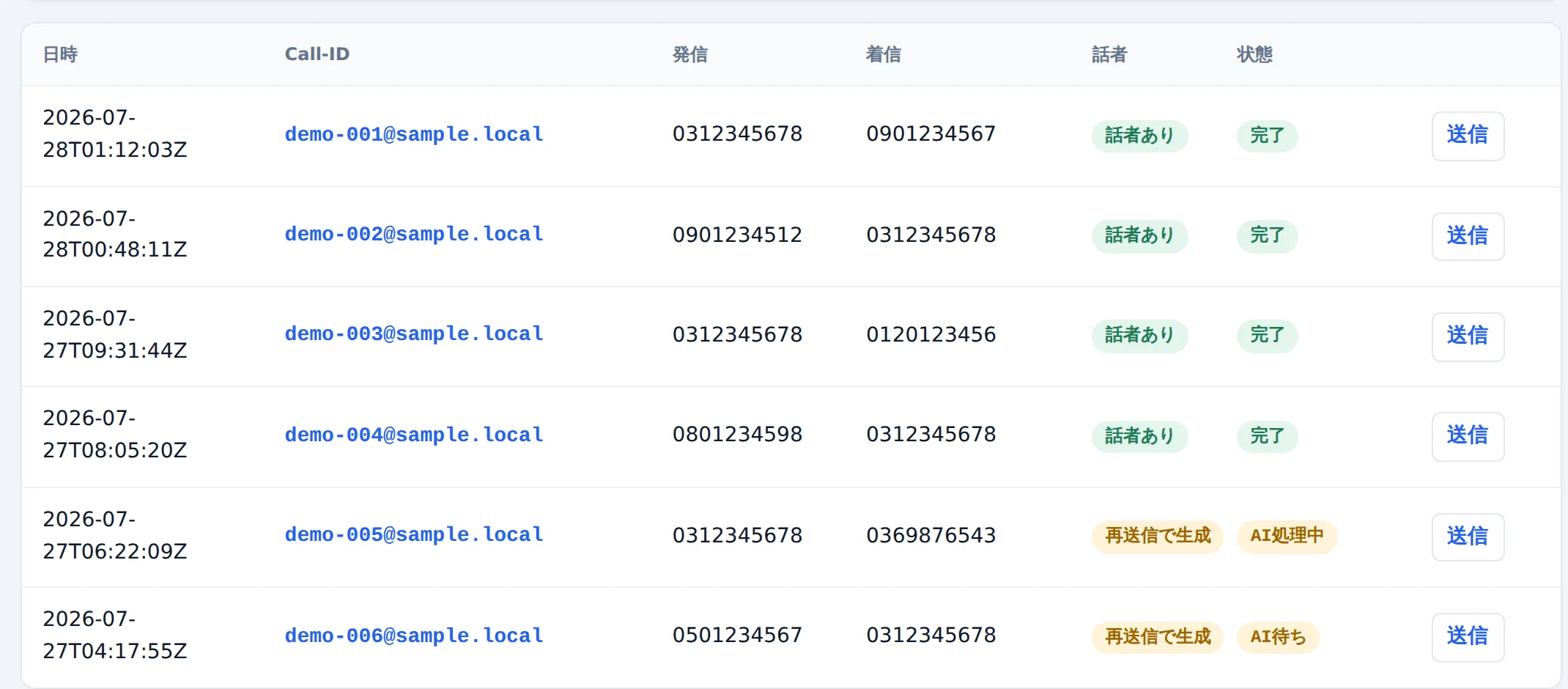Click 完了 badge in demo-002 row
Viewport: 1568px width, 689px height.
point(1267,236)
